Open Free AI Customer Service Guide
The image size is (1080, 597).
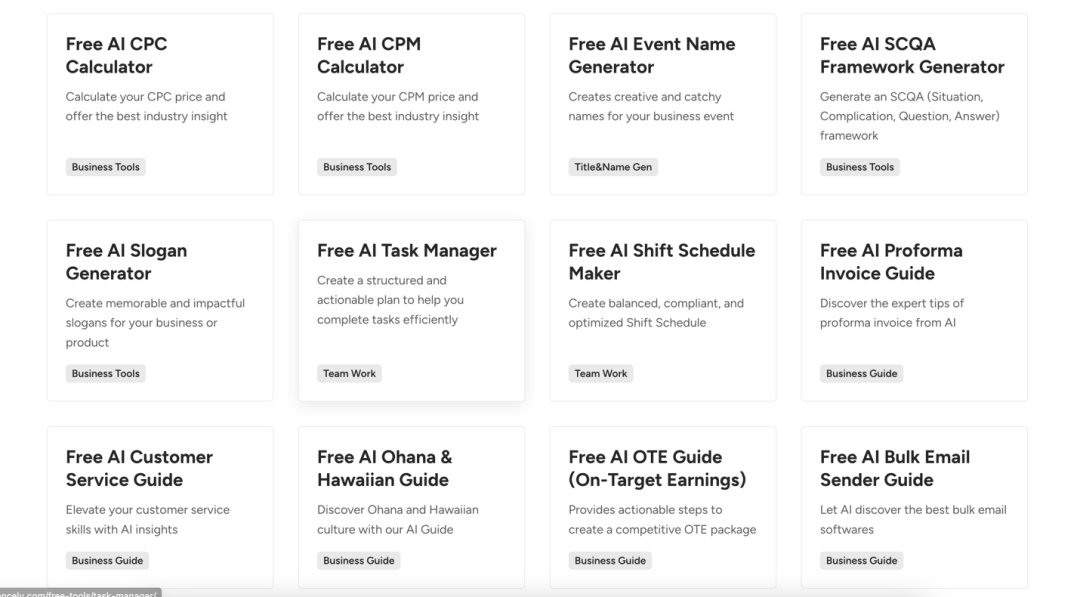(139, 468)
